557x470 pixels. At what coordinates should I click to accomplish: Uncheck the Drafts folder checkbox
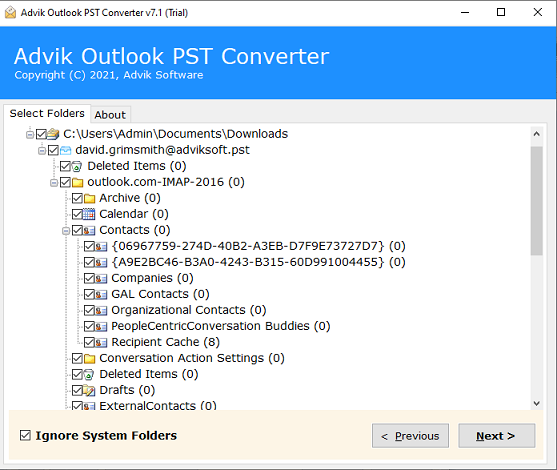77,390
